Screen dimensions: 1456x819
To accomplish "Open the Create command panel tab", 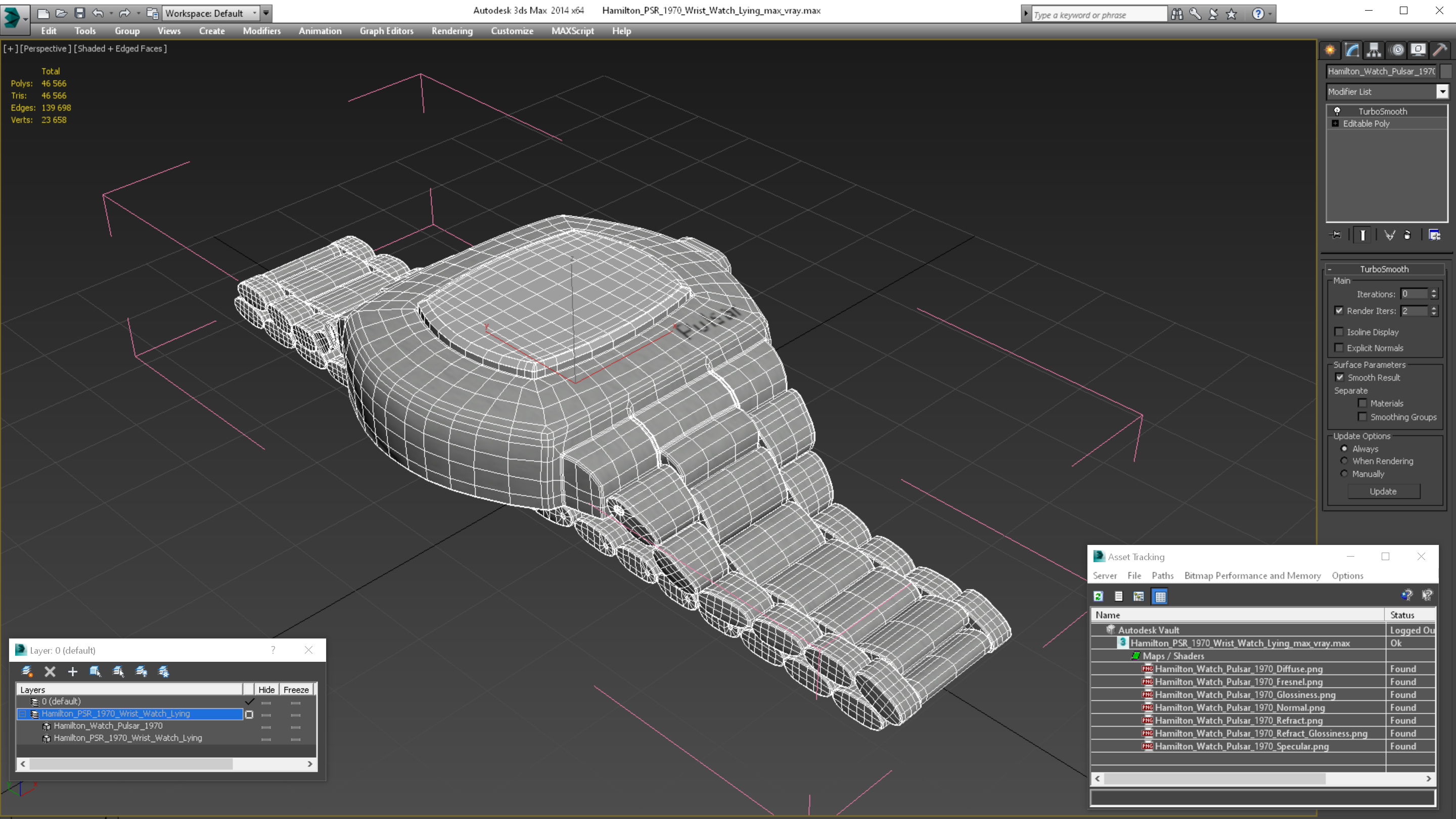I will 1330,50.
